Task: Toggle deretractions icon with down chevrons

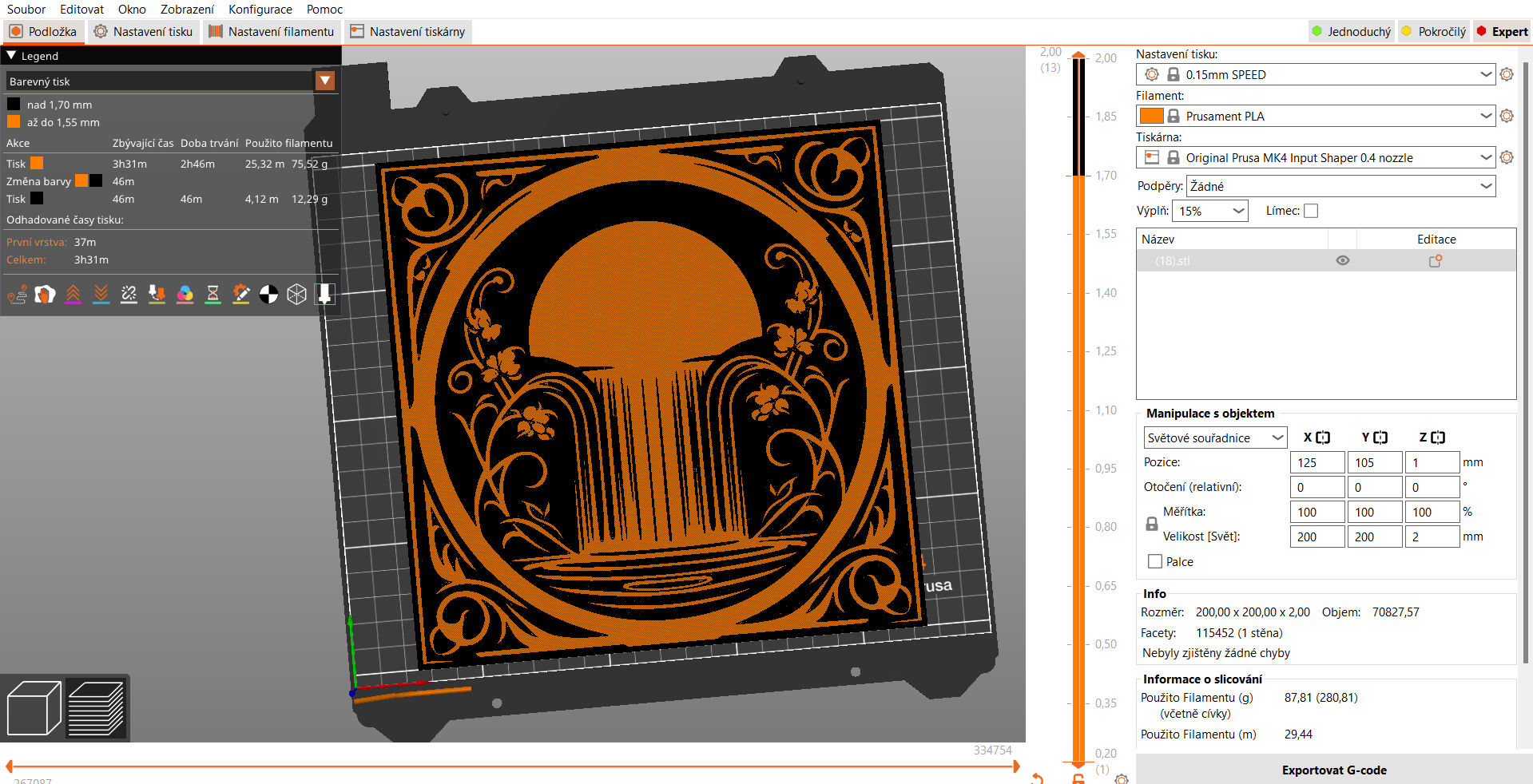Action: [x=101, y=295]
